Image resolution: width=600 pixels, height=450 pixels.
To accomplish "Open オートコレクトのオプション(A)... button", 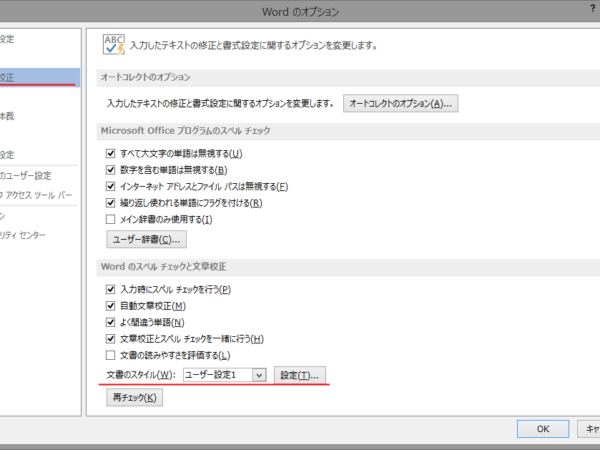I will click(401, 103).
